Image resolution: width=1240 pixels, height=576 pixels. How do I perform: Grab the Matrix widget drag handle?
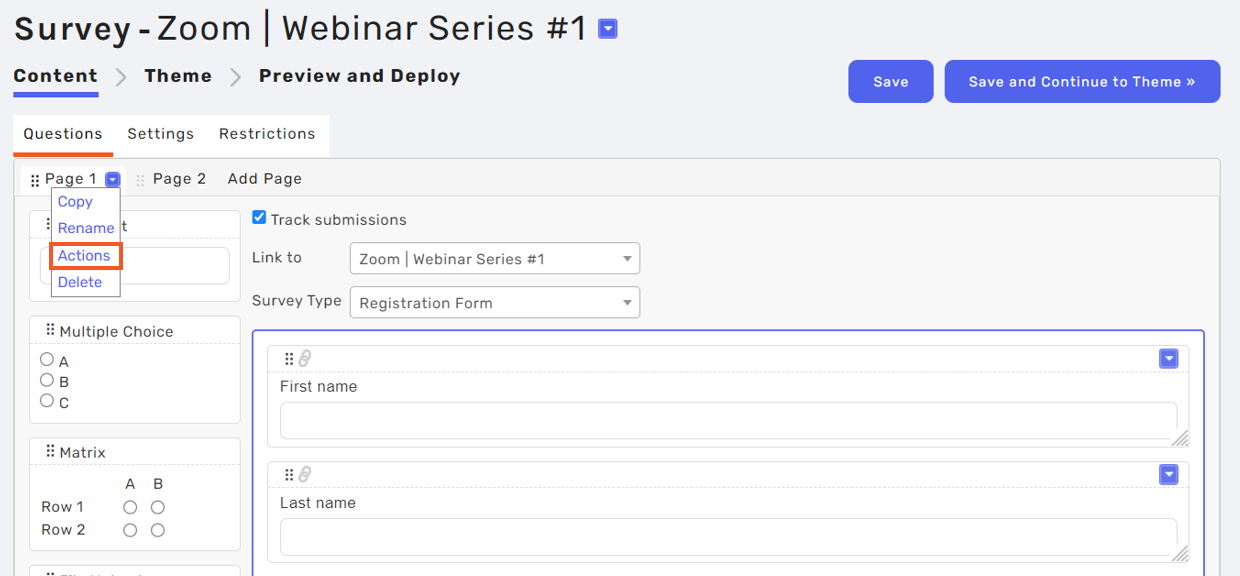click(x=50, y=452)
